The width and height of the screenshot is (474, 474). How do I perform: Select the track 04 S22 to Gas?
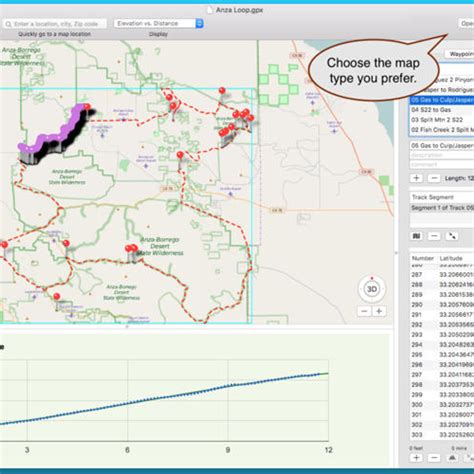[x=442, y=110]
